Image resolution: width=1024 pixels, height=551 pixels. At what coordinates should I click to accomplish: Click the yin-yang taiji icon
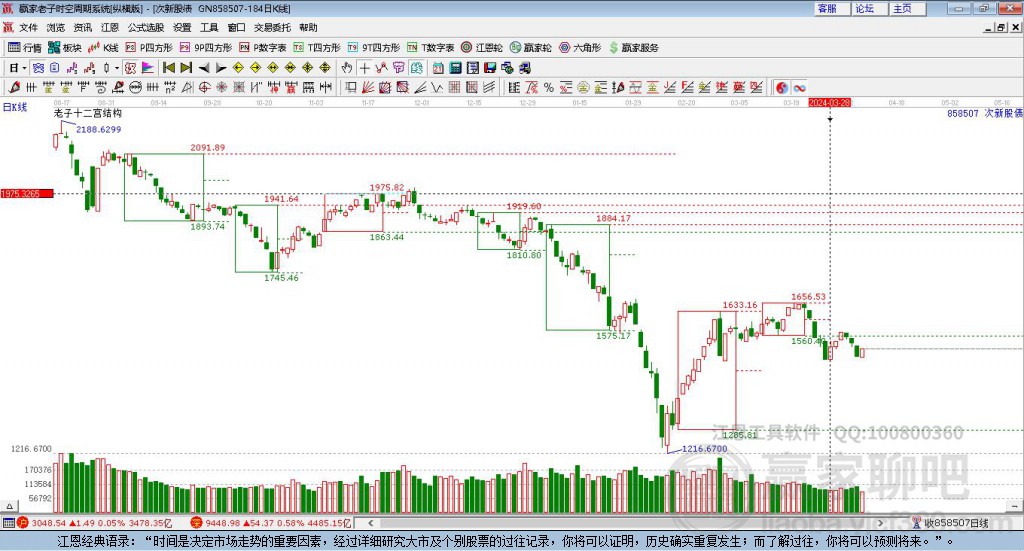click(x=781, y=87)
